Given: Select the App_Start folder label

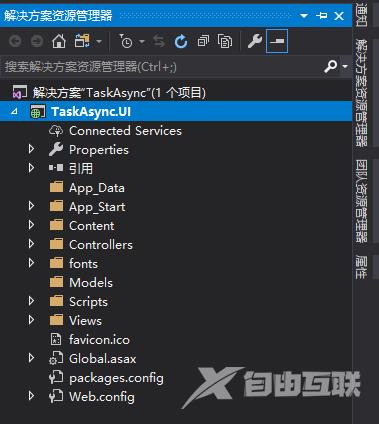Looking at the screenshot, I should 97,207.
